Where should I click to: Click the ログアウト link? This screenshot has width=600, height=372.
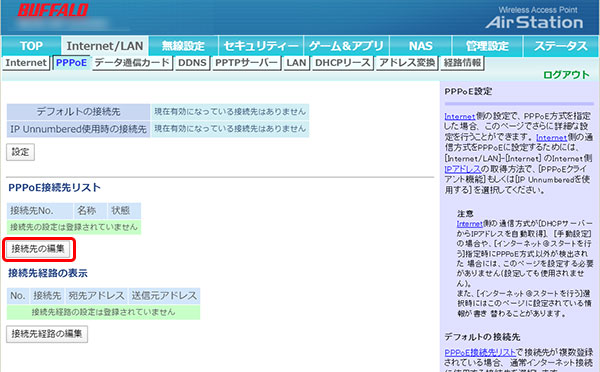(566, 75)
